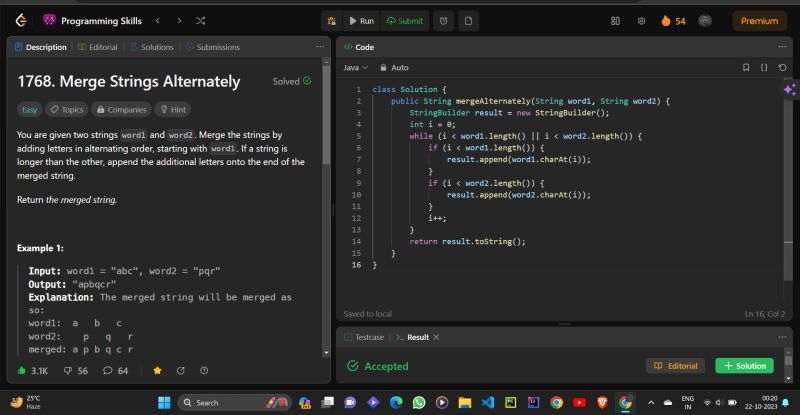Open the Windows Start button
This screenshot has height=415, width=800.
coord(164,403)
